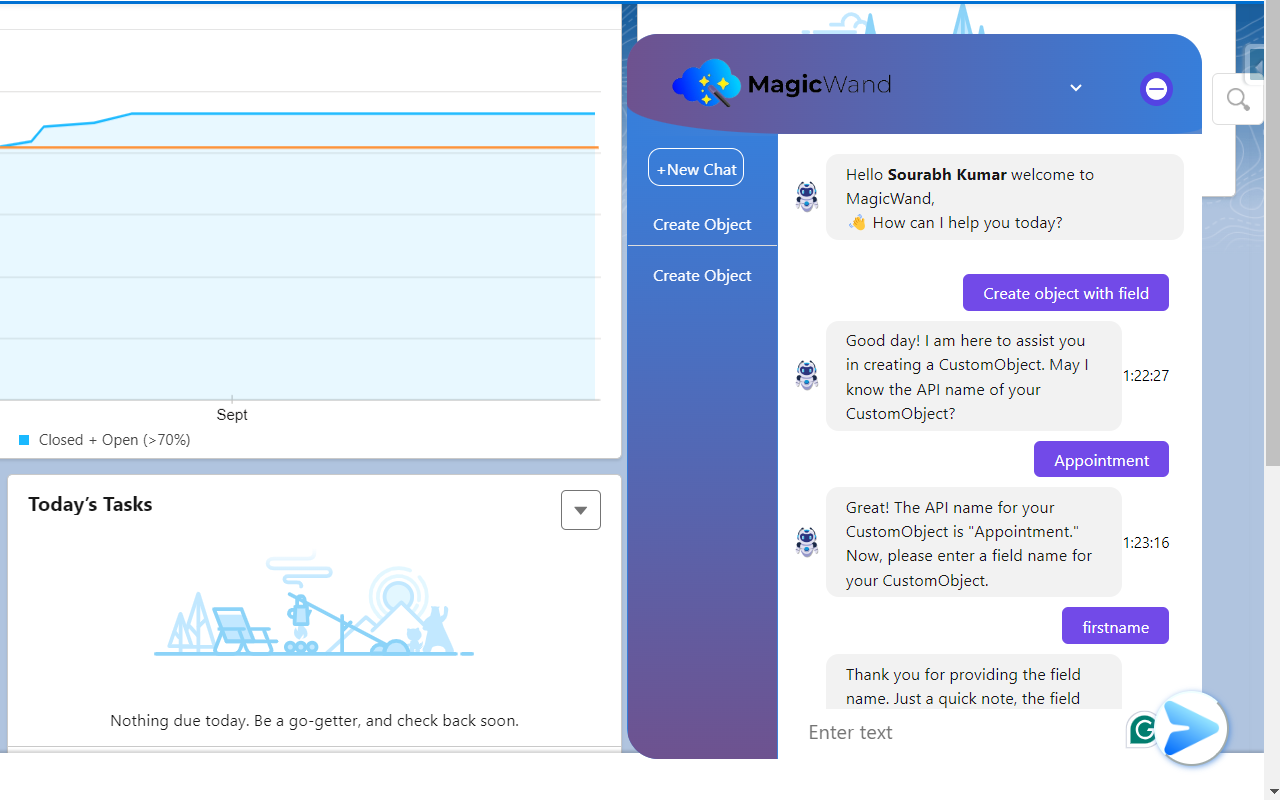The height and width of the screenshot is (800, 1280).
Task: Click the welcome message from MagicWand
Action: [1005, 197]
